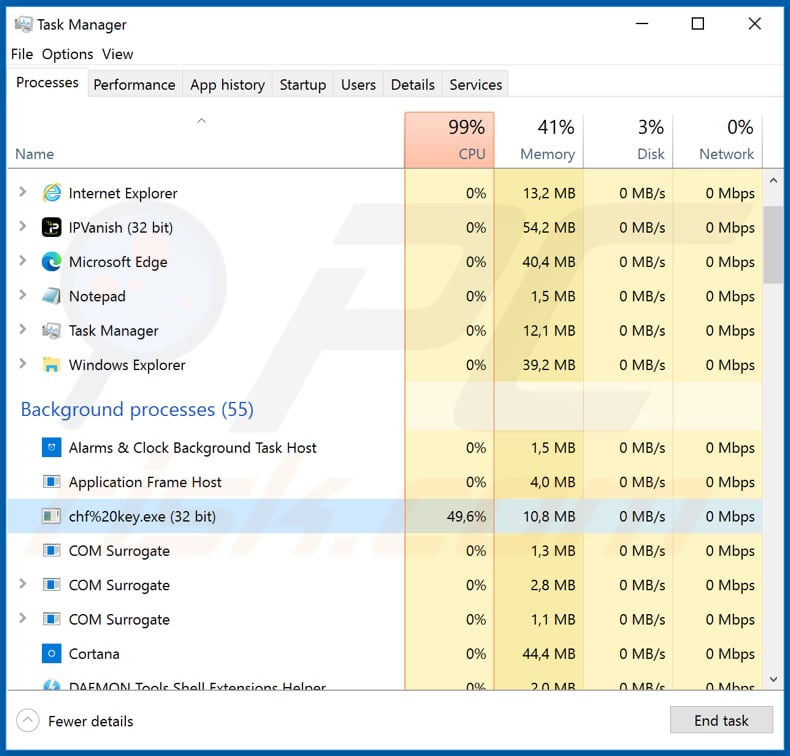The width and height of the screenshot is (790, 756).
Task: Switch to the Performance tab
Action: coord(134,85)
